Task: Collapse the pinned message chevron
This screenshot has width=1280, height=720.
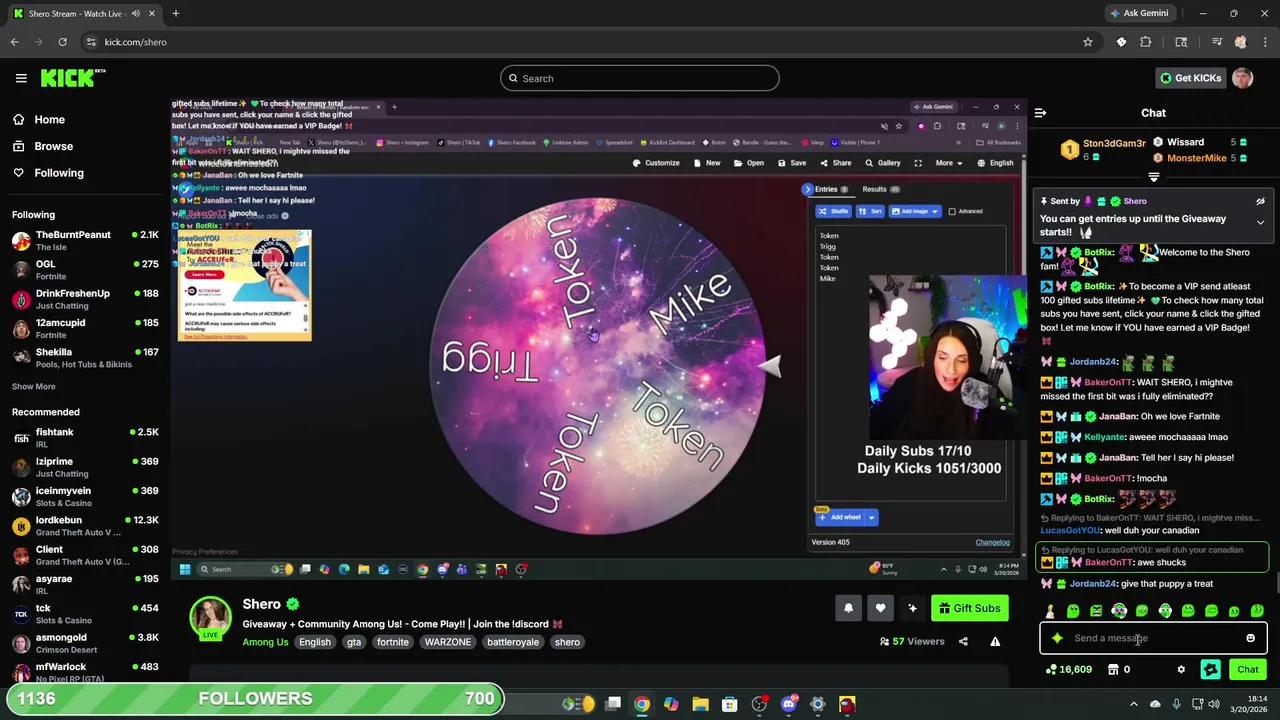Action: point(1260,222)
